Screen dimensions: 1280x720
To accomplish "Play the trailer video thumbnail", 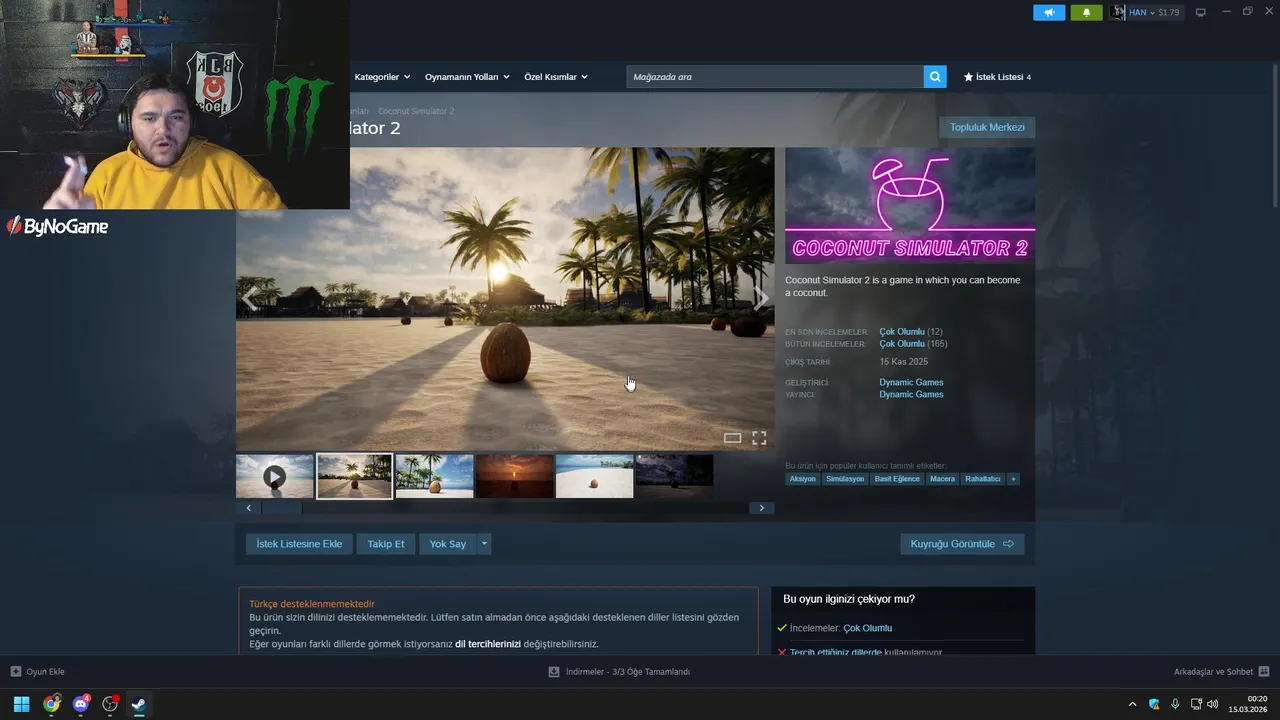I will click(274, 477).
